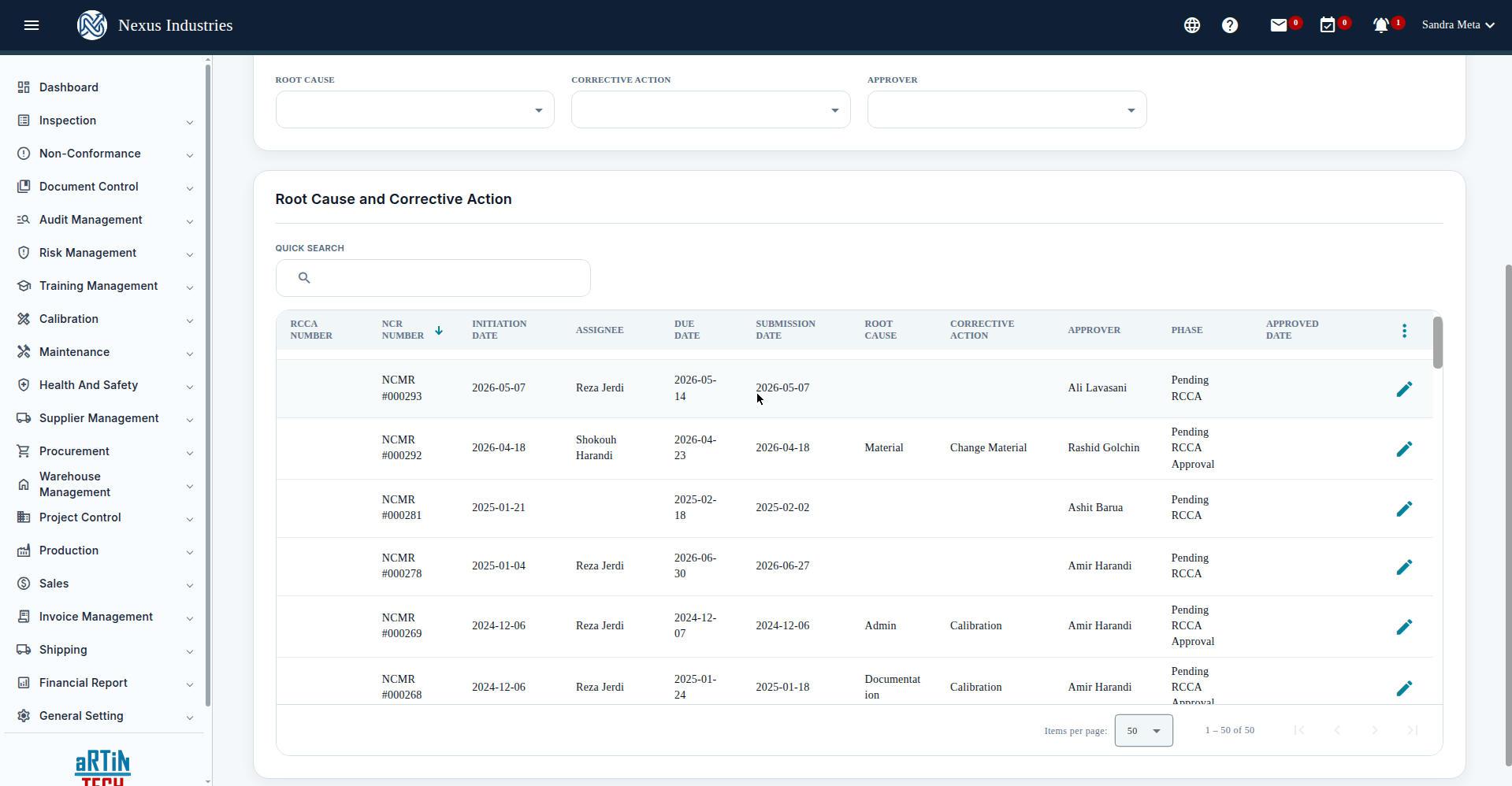Expand Document Control menu

(x=105, y=187)
